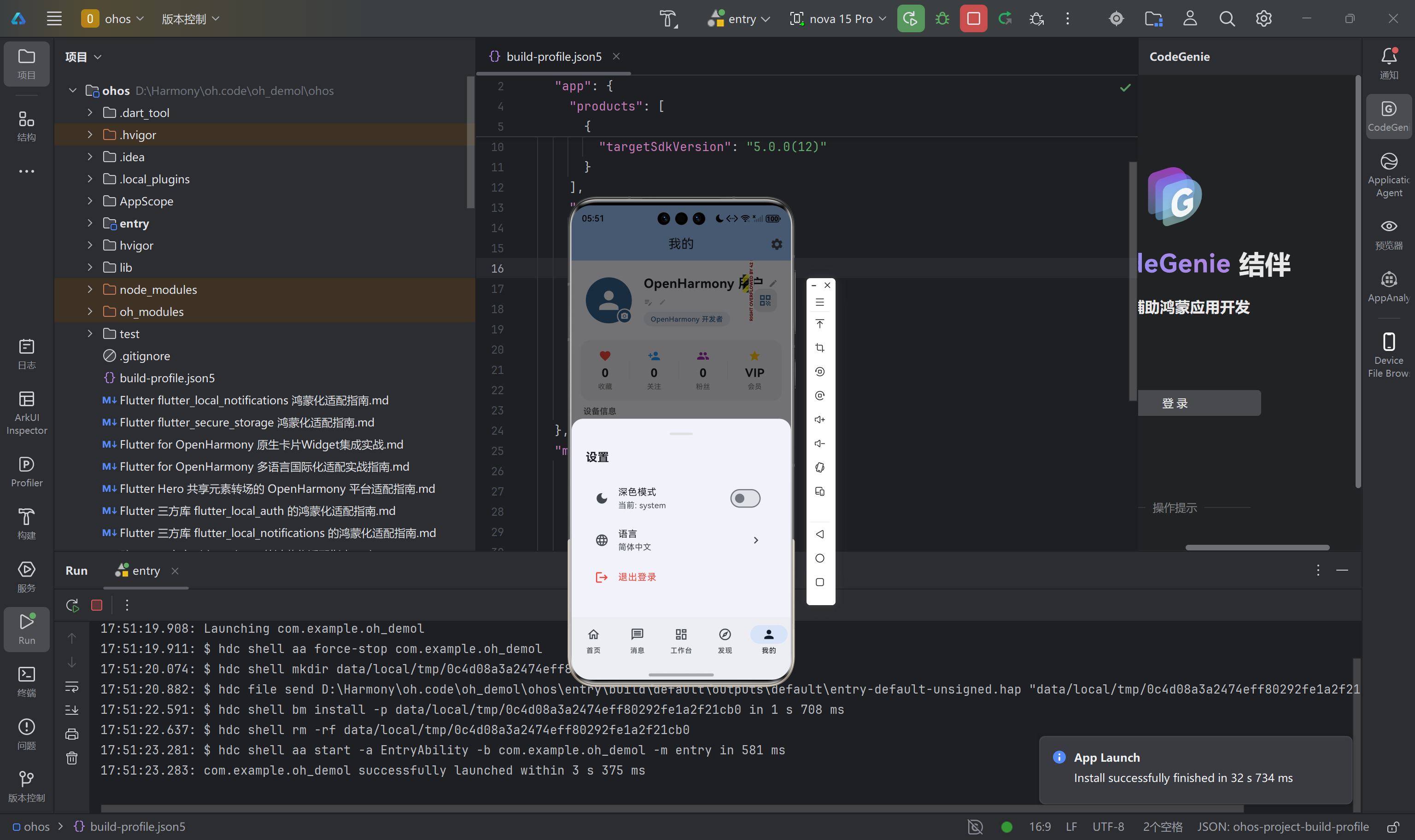Click the red Stop button in top toolbar
This screenshot has width=1415, height=840.
pos(973,19)
